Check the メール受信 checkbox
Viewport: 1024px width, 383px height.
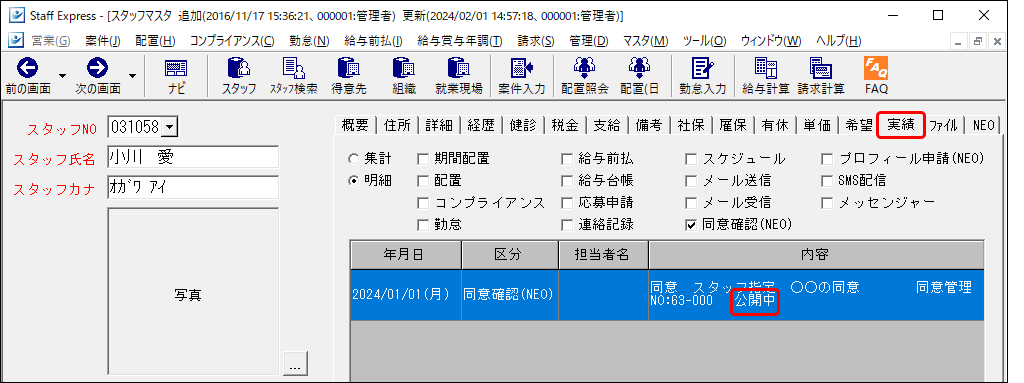pos(691,203)
